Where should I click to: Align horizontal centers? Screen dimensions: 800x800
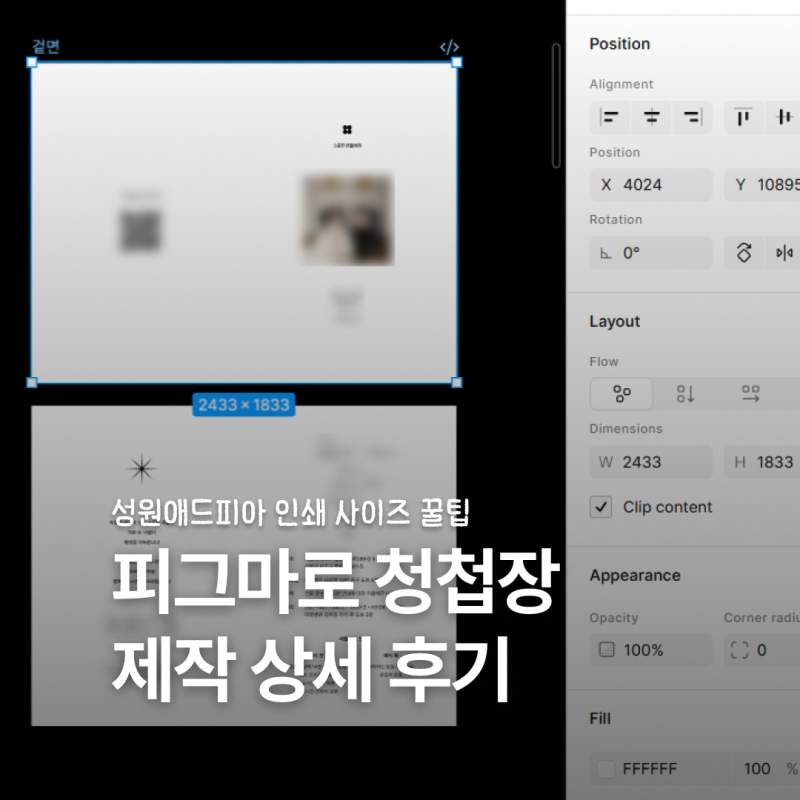pyautogui.click(x=651, y=117)
